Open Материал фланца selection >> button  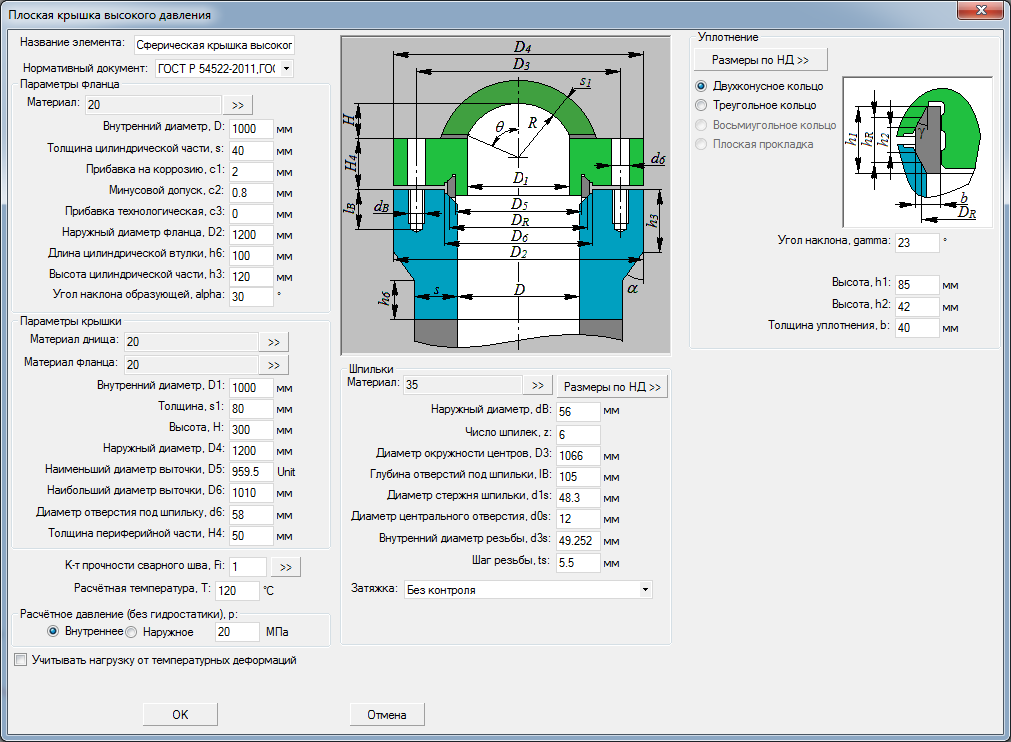[x=274, y=365]
